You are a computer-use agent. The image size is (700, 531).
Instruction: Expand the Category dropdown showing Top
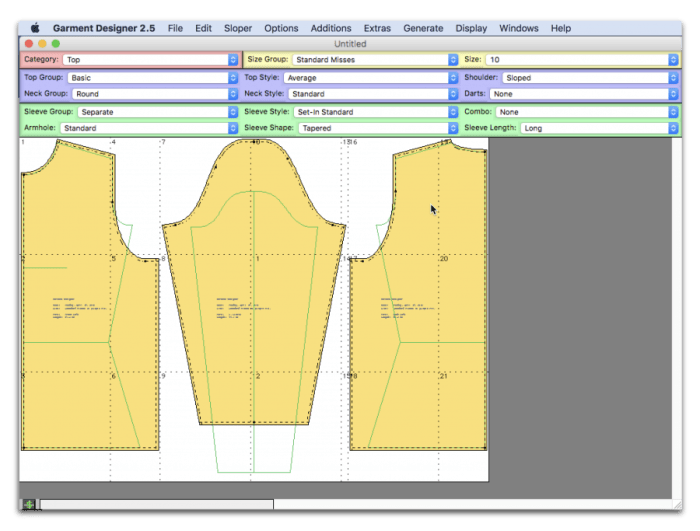tap(150, 60)
